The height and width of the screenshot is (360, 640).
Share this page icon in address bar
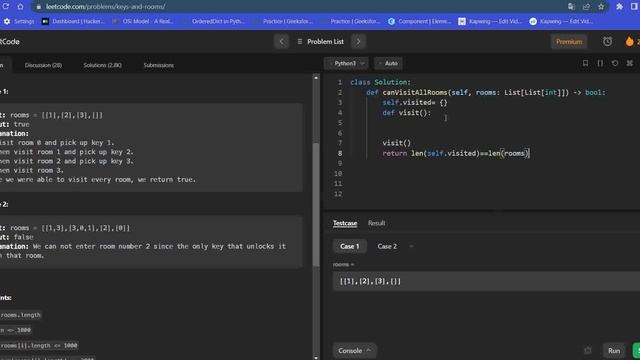click(586, 7)
